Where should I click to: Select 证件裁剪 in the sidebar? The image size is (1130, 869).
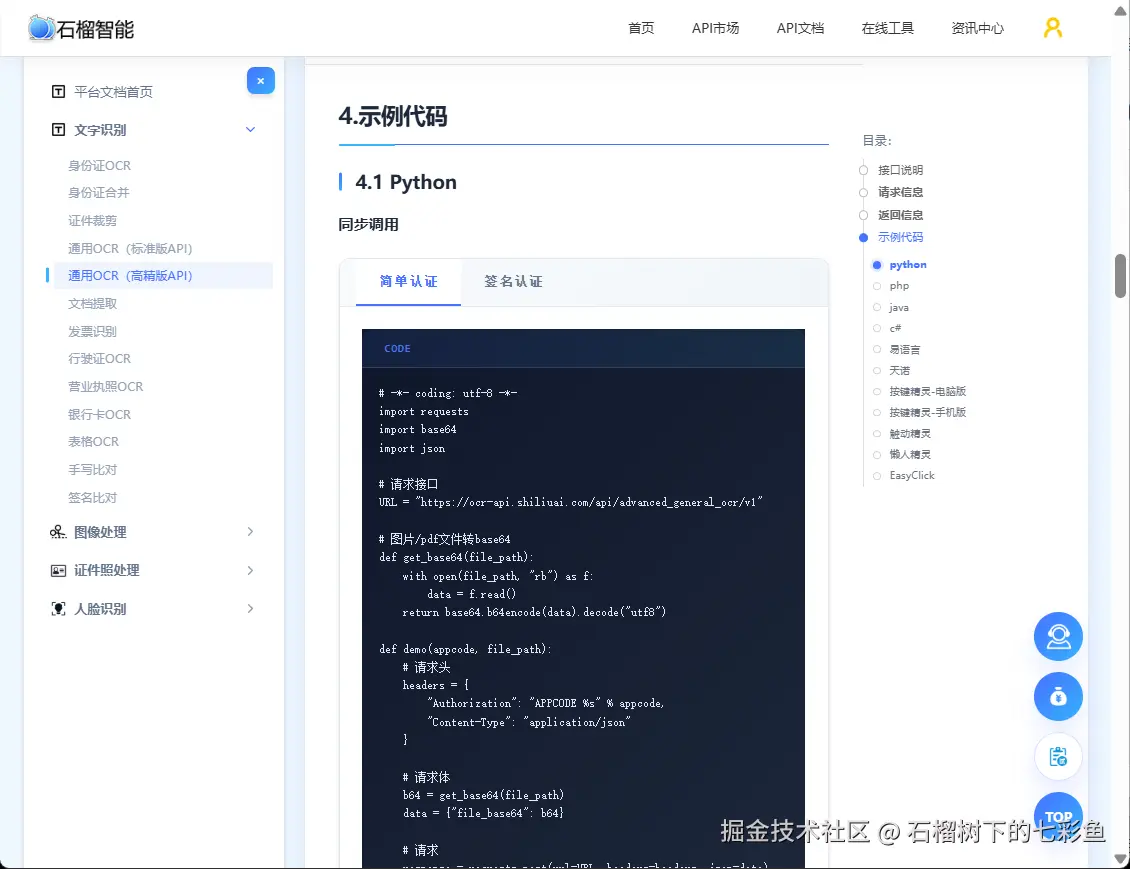(x=92, y=220)
